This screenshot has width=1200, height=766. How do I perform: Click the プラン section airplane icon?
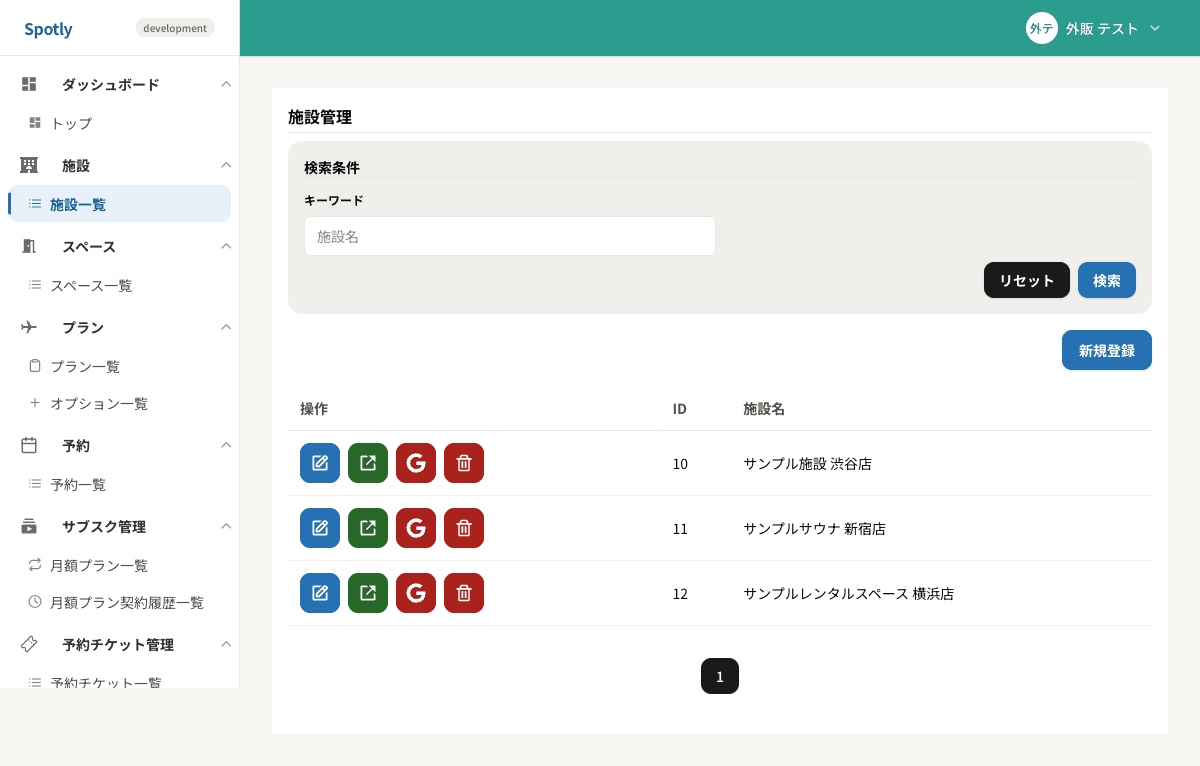pyautogui.click(x=29, y=327)
